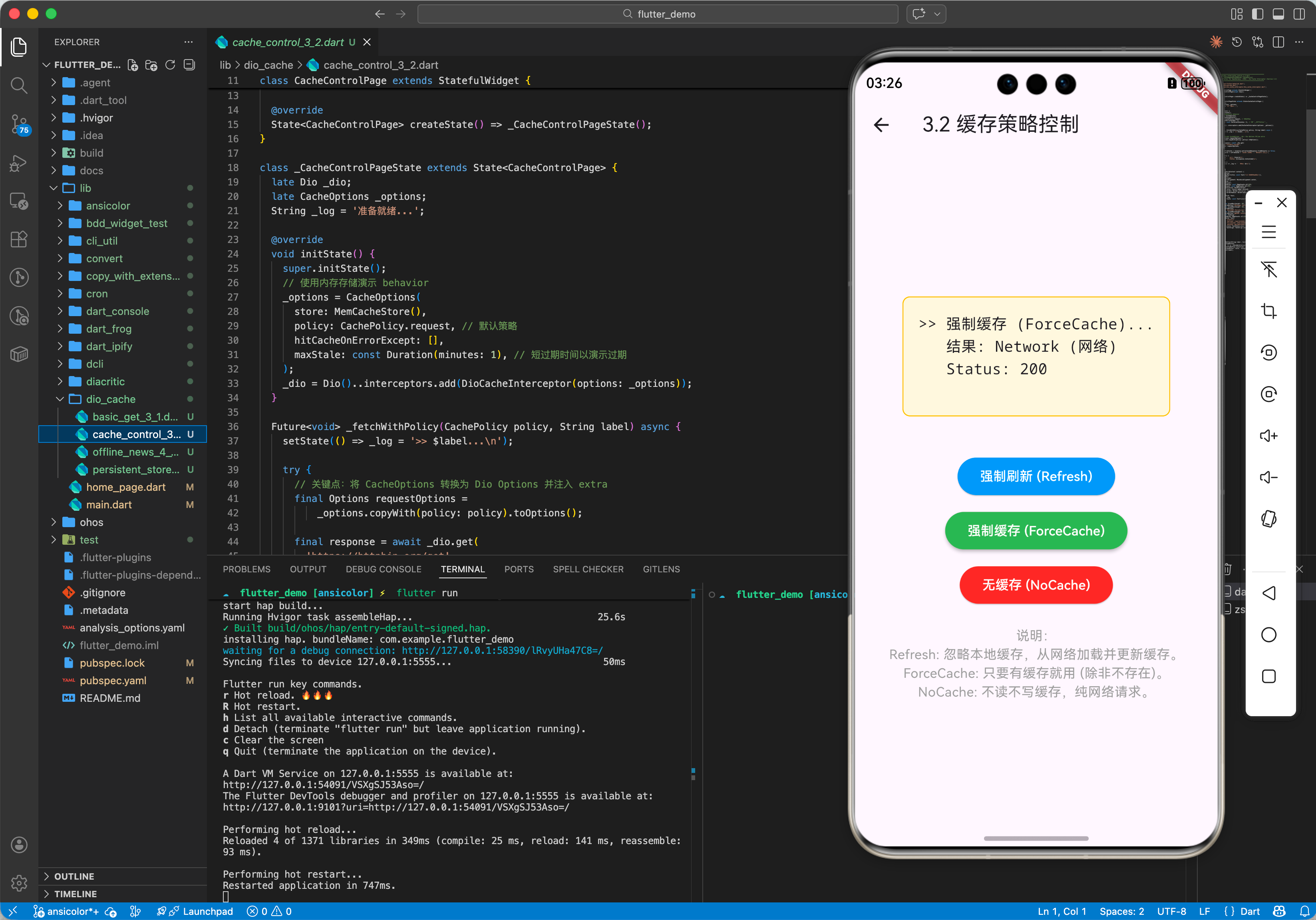The width and height of the screenshot is (1316, 920).
Task: Click the emulator volume up icon
Action: click(x=1268, y=436)
